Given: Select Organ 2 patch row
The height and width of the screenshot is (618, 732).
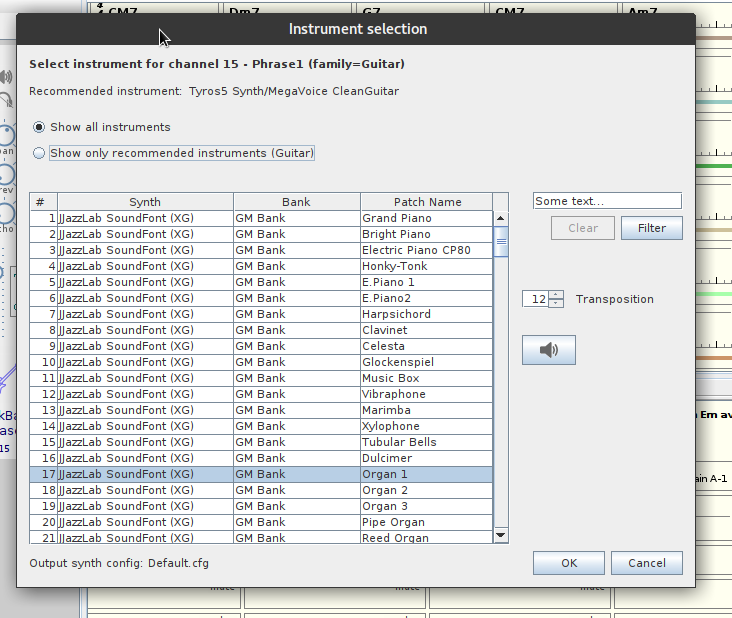Looking at the screenshot, I should click(x=261, y=490).
